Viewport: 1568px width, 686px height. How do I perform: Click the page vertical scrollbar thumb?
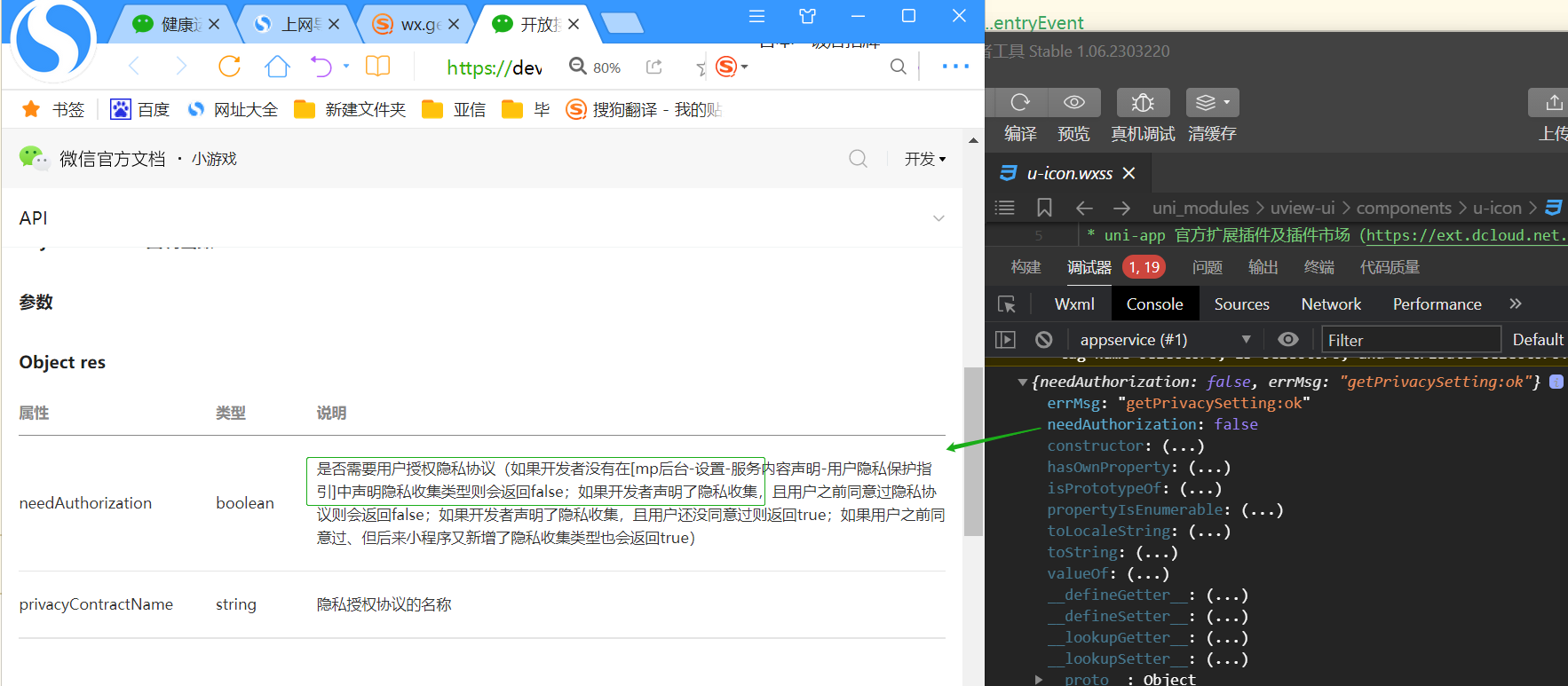(973, 451)
